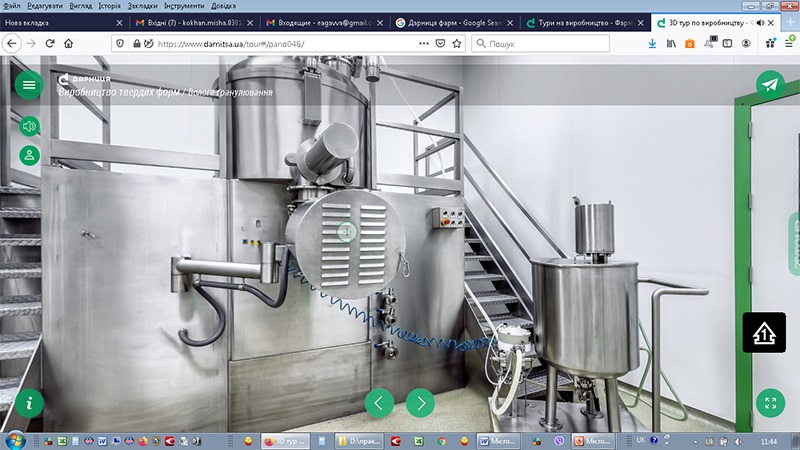Toggle fullscreen mode in tour
The width and height of the screenshot is (800, 450).
(770, 403)
